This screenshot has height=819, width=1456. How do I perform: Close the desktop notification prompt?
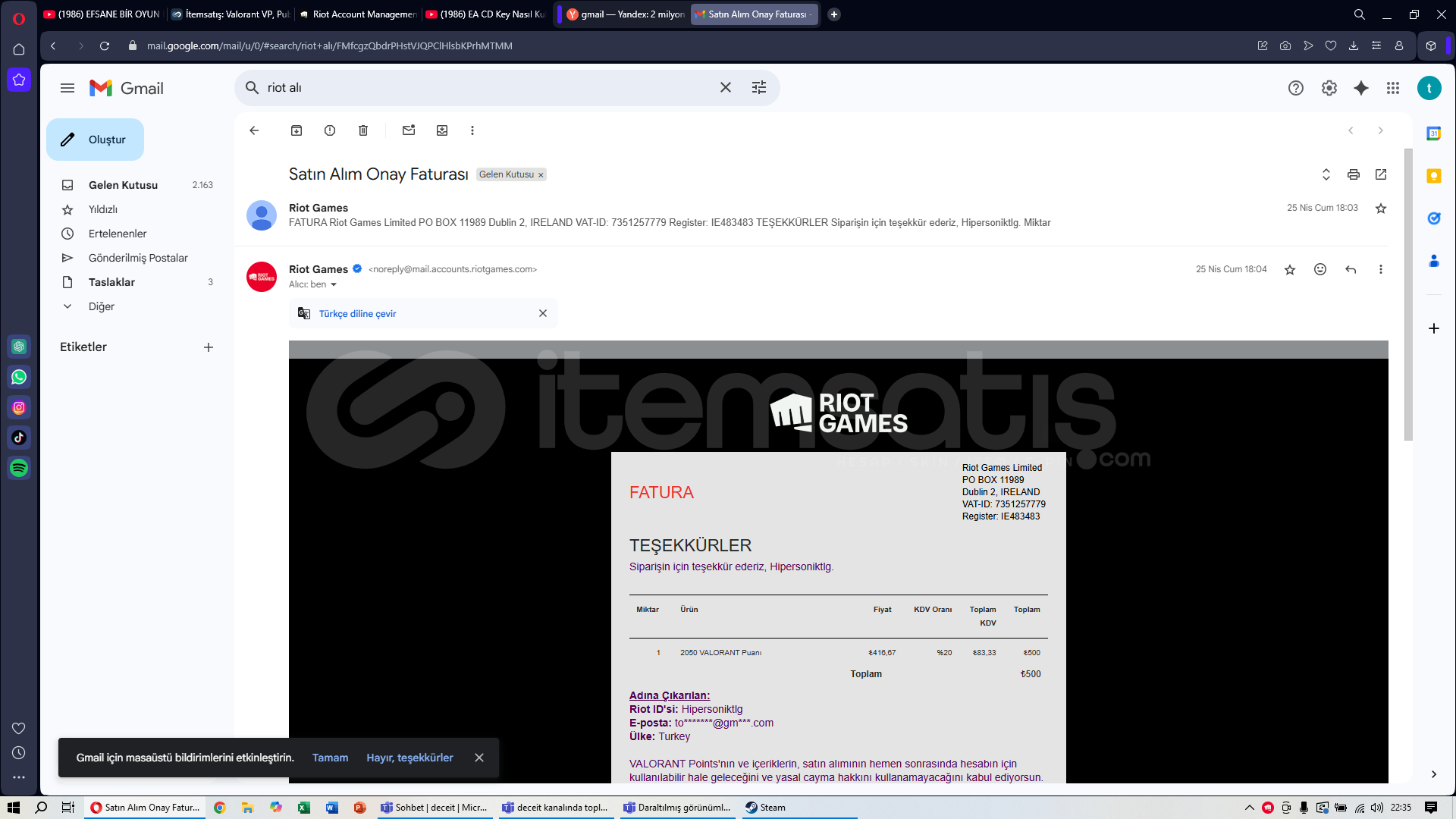(x=479, y=758)
